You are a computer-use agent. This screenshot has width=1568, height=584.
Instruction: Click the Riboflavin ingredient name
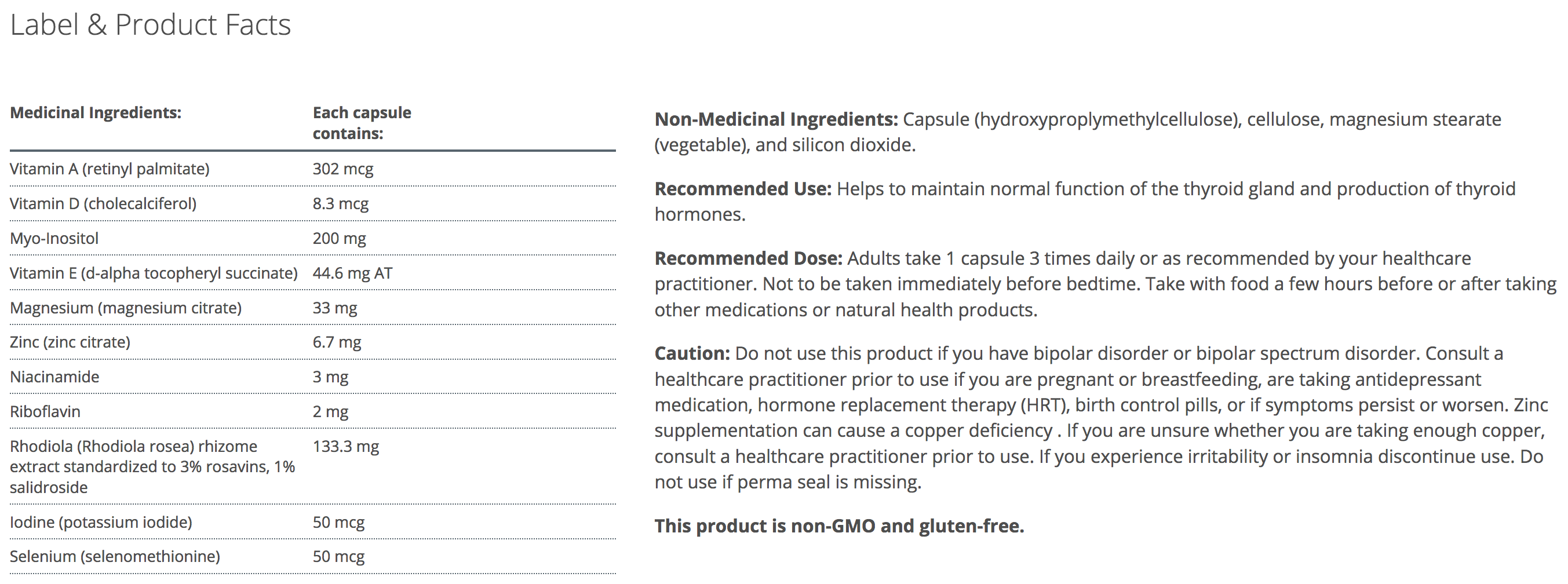[45, 412]
